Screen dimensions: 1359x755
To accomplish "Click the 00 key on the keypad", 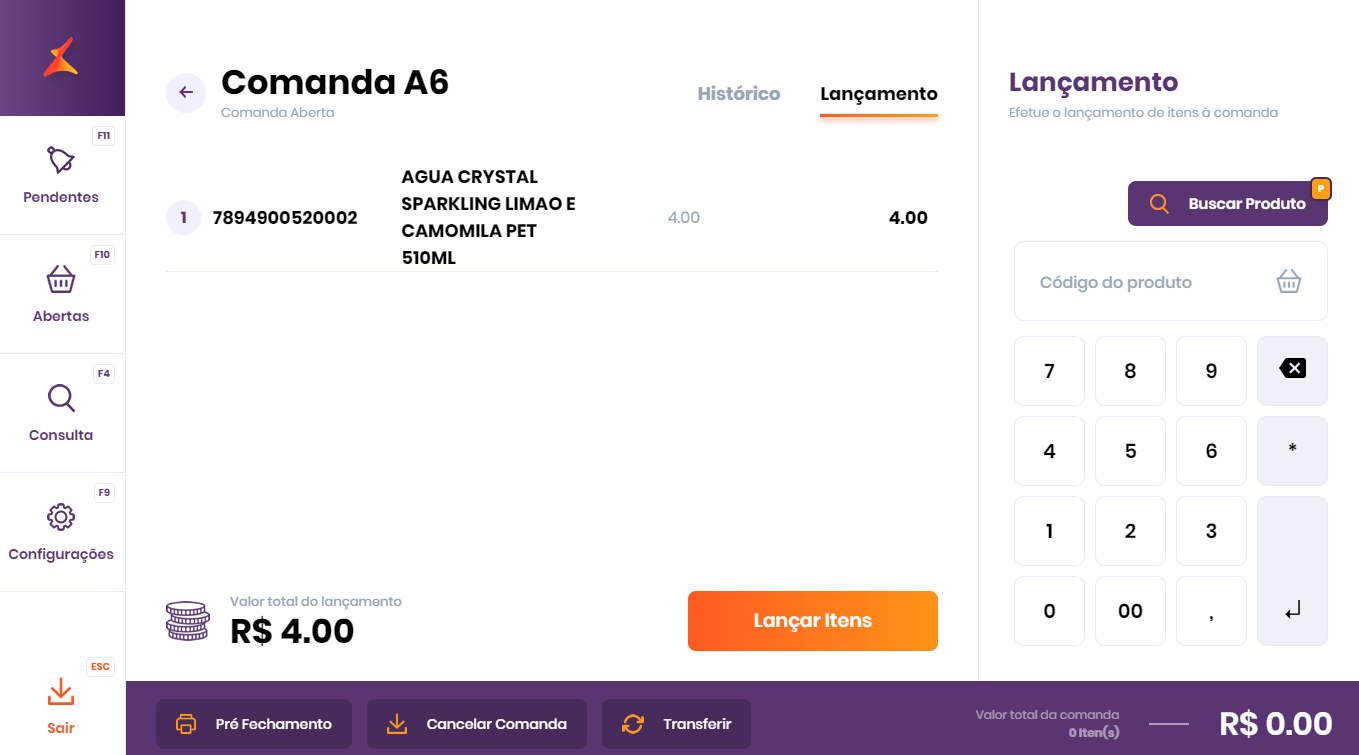I will [1130, 611].
